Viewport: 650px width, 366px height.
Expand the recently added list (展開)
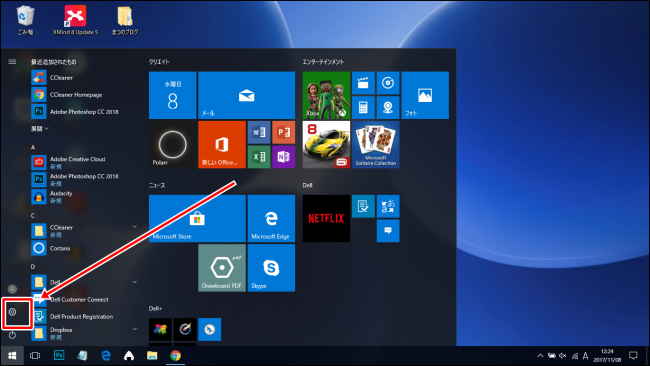40,128
